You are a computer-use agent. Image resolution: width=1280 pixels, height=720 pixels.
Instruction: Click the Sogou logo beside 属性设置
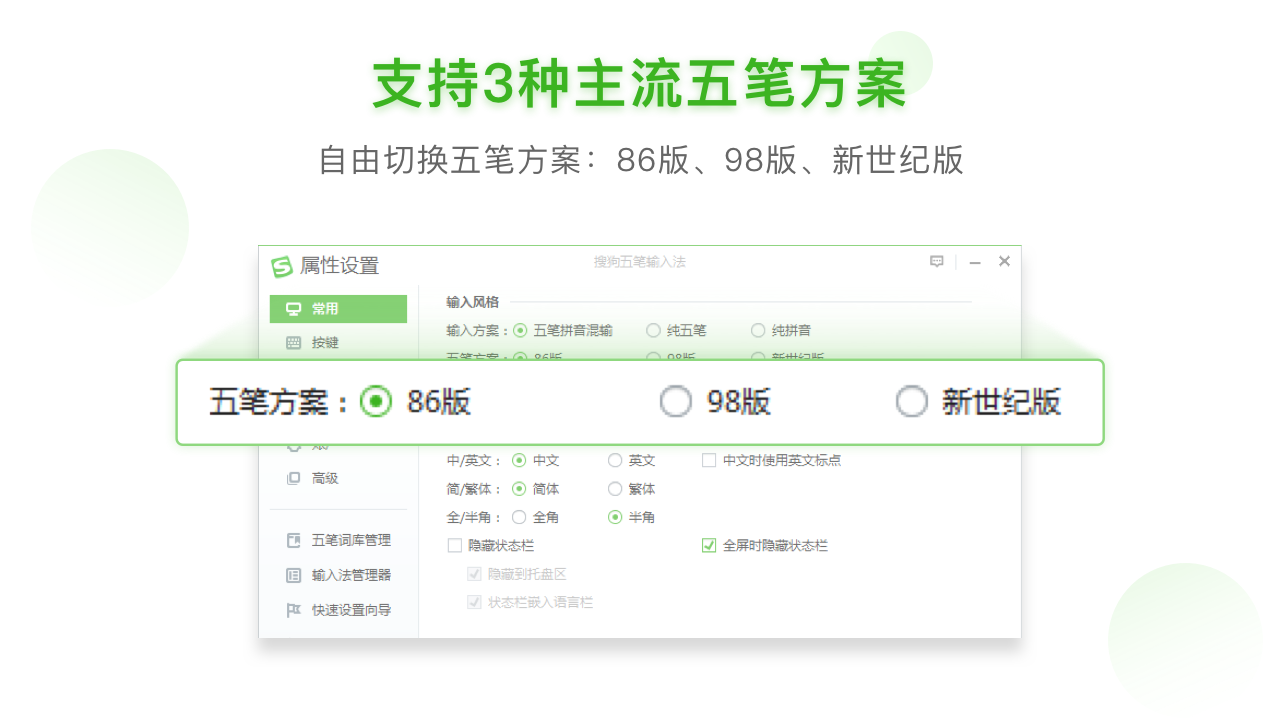tap(282, 267)
